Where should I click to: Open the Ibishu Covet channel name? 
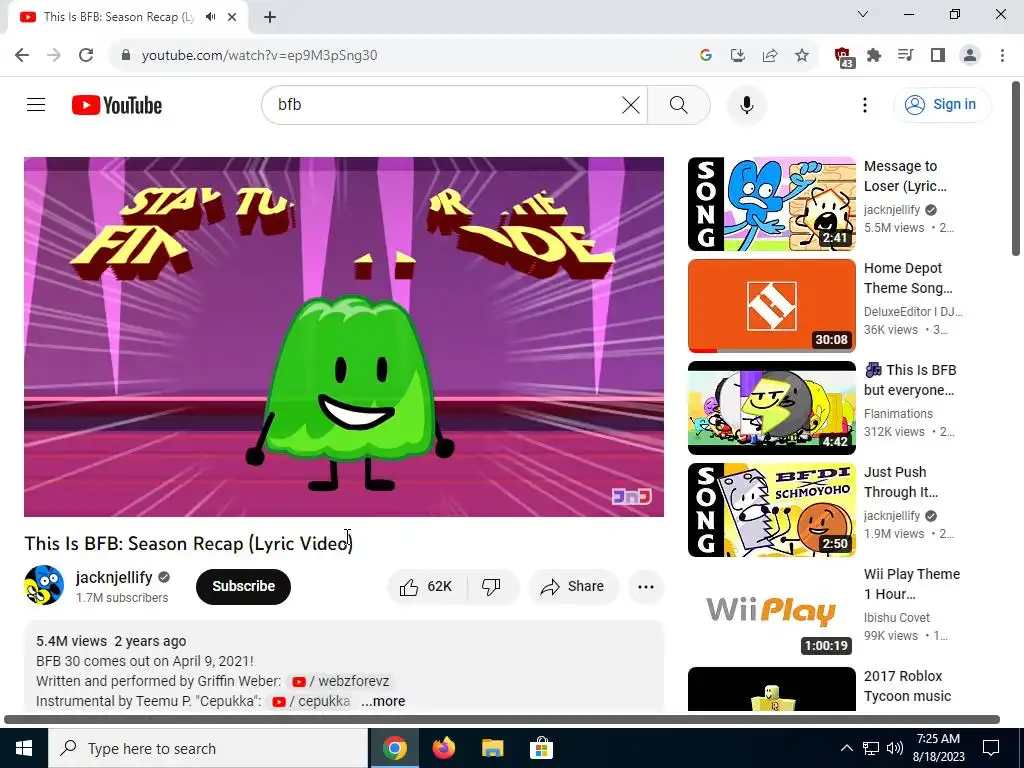[897, 617]
